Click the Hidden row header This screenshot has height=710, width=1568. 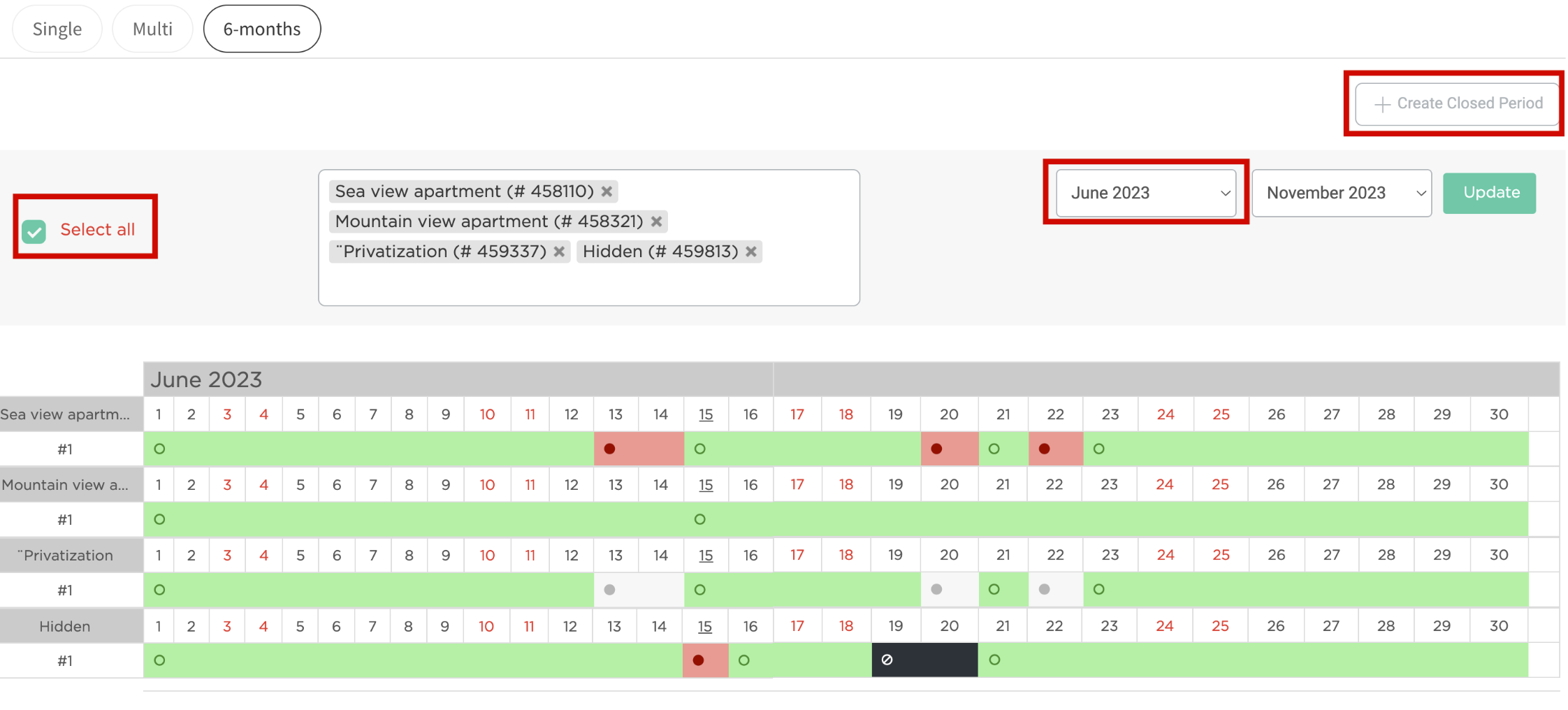point(71,626)
